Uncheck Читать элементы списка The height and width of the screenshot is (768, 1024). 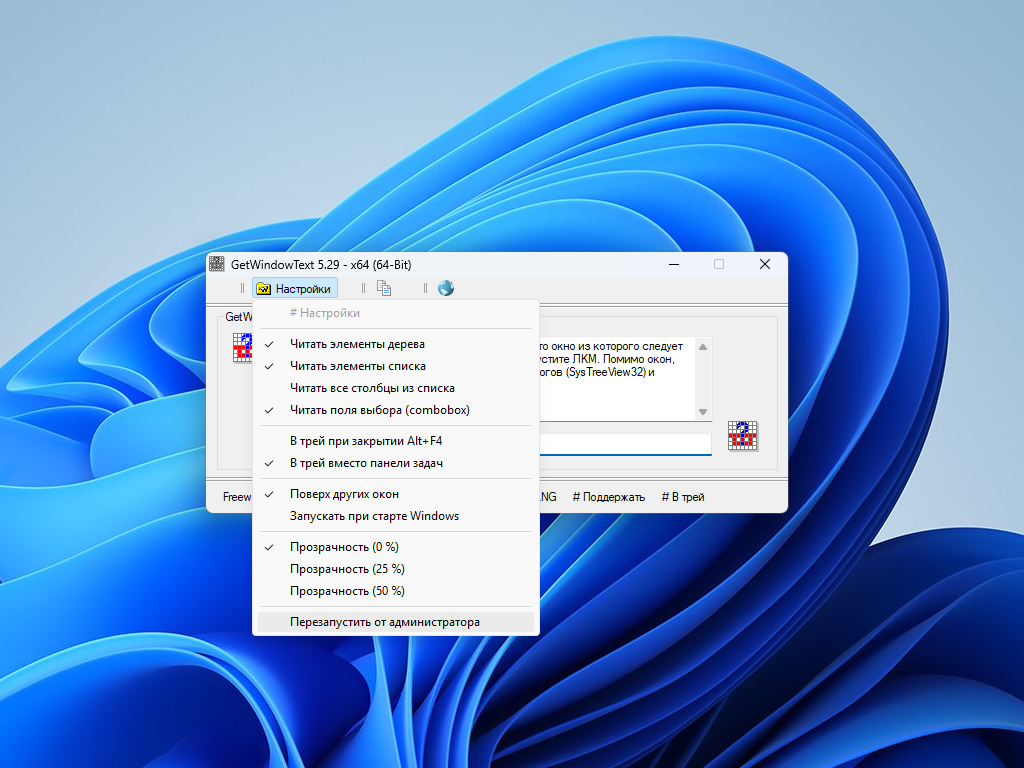(357, 366)
